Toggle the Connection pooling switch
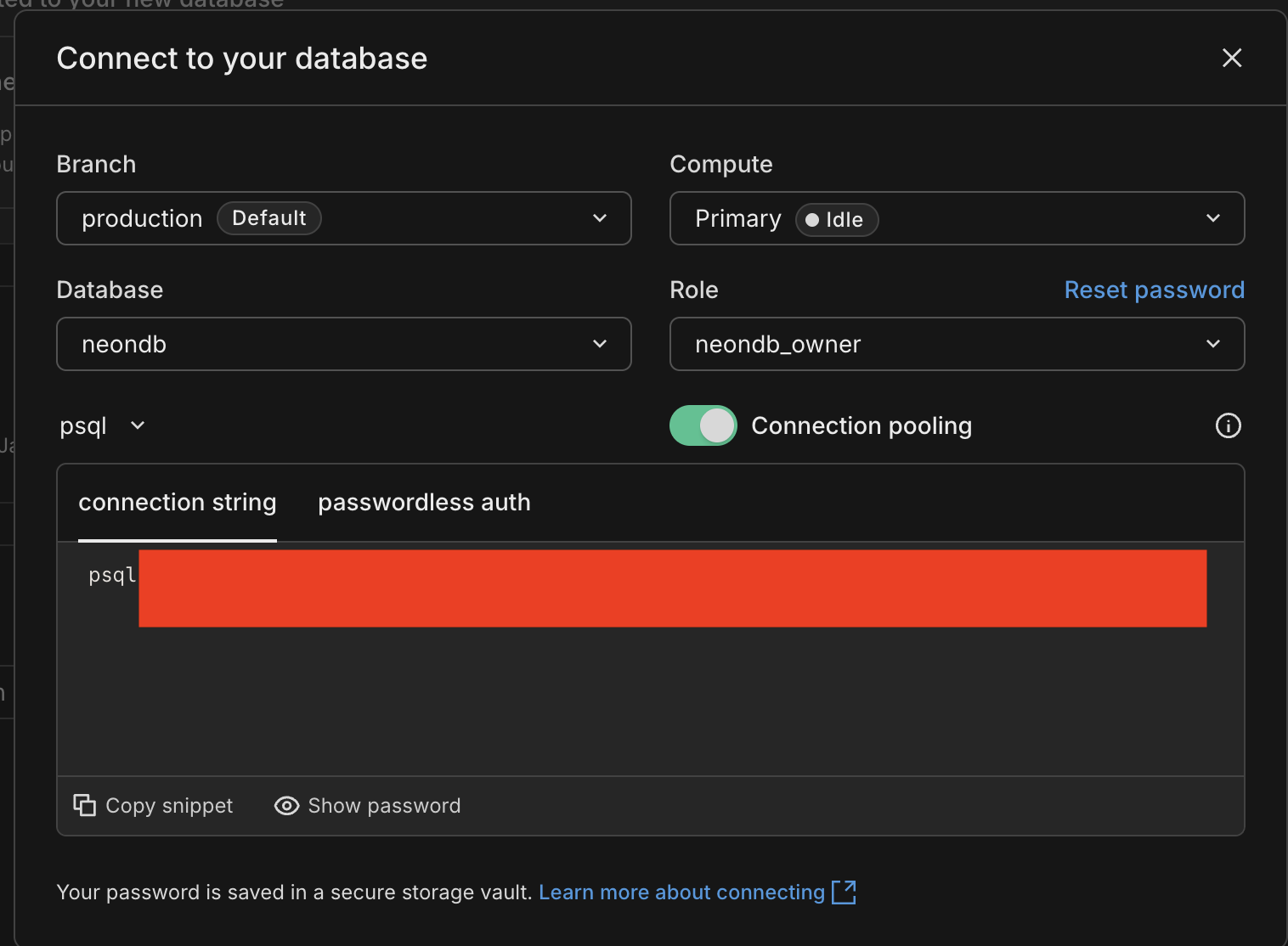 pyautogui.click(x=703, y=425)
